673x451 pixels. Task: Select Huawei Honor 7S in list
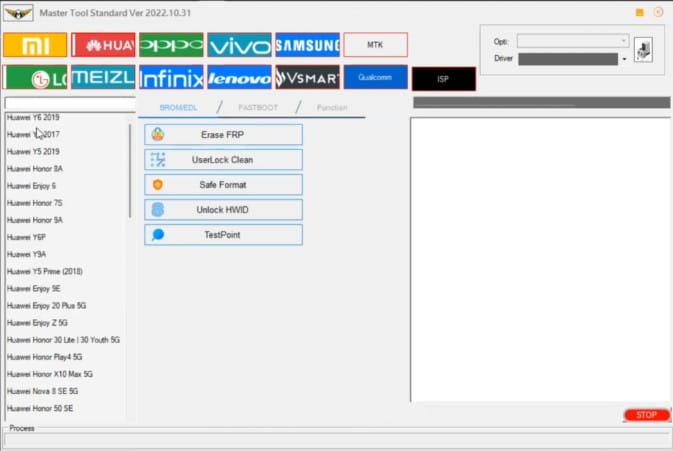point(35,203)
